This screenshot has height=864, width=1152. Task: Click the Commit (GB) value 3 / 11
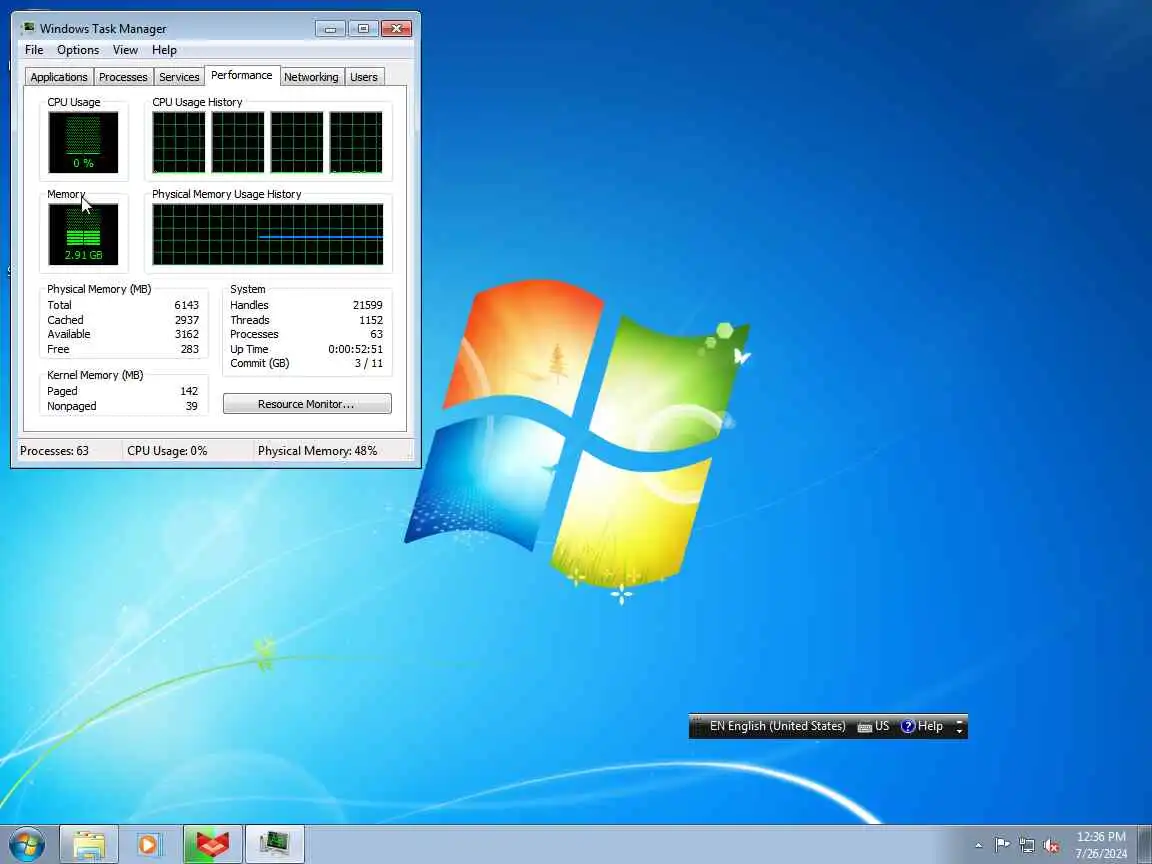(369, 363)
